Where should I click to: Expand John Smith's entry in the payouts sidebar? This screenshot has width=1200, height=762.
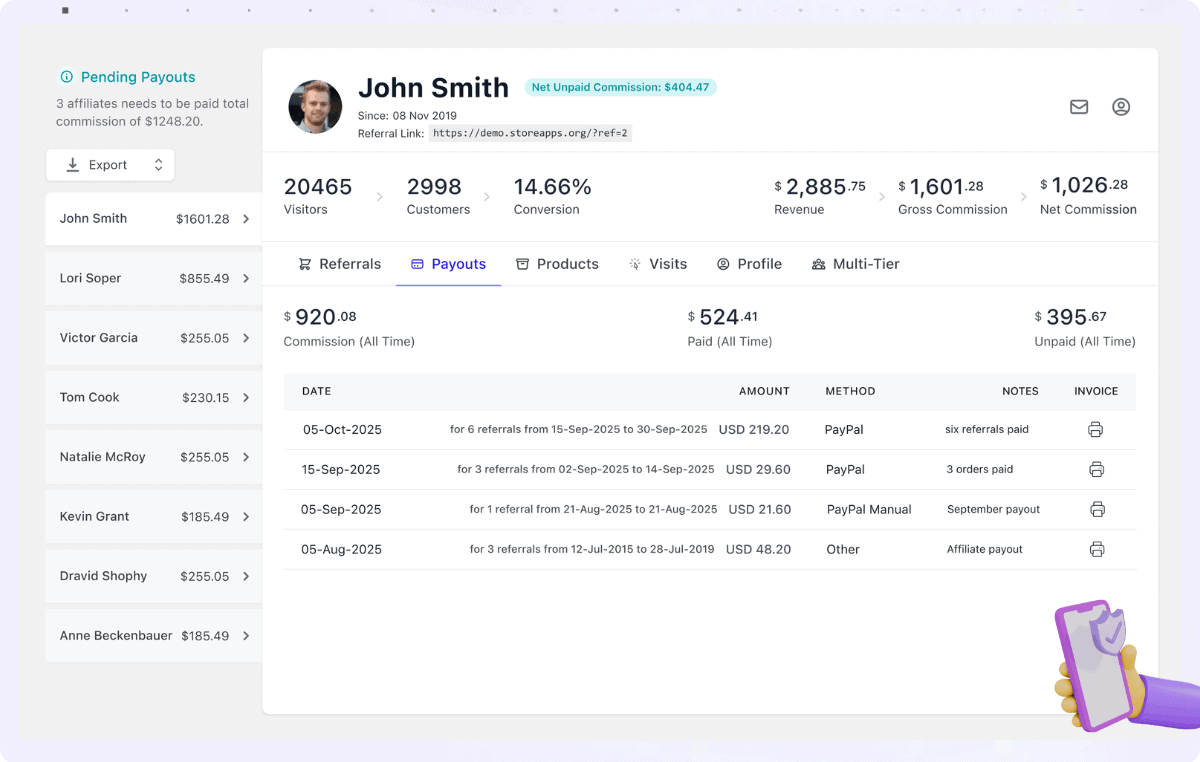pos(247,218)
